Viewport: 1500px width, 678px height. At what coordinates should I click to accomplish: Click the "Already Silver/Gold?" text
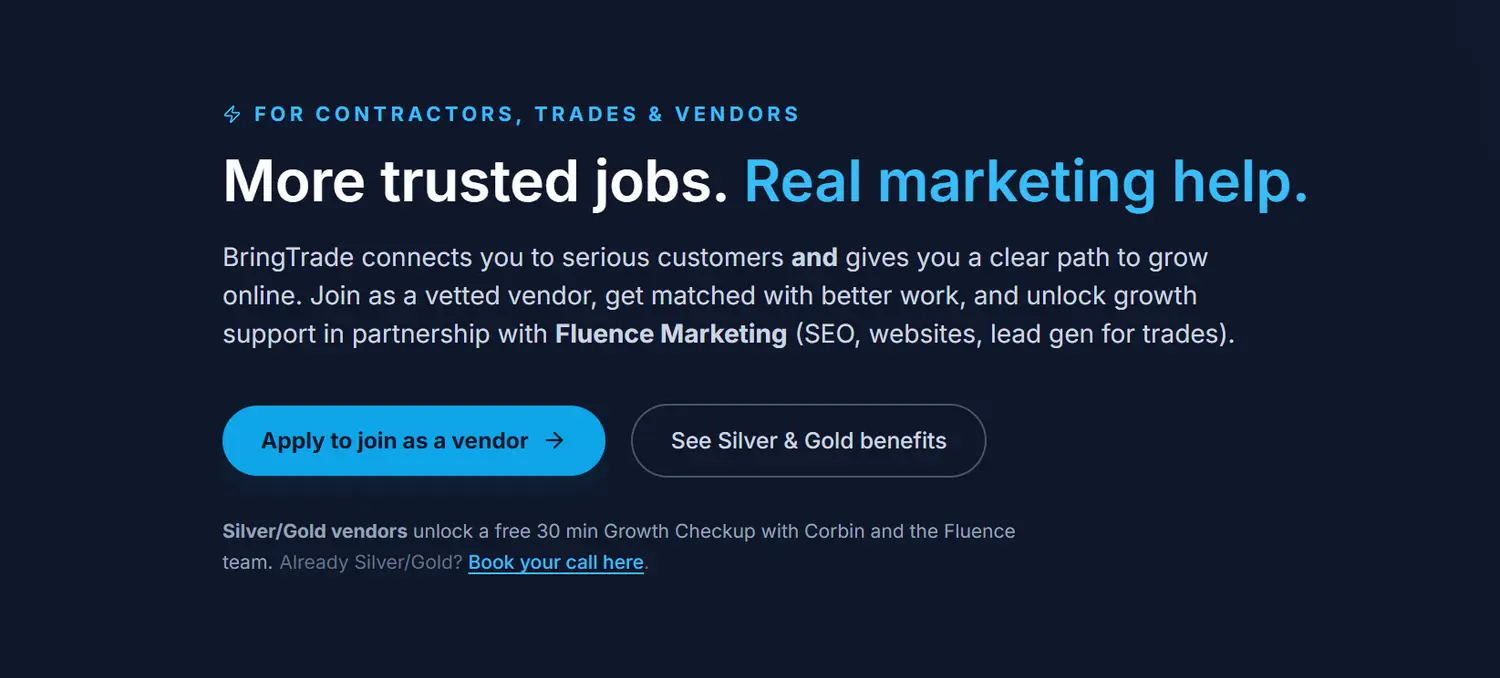[371, 562]
